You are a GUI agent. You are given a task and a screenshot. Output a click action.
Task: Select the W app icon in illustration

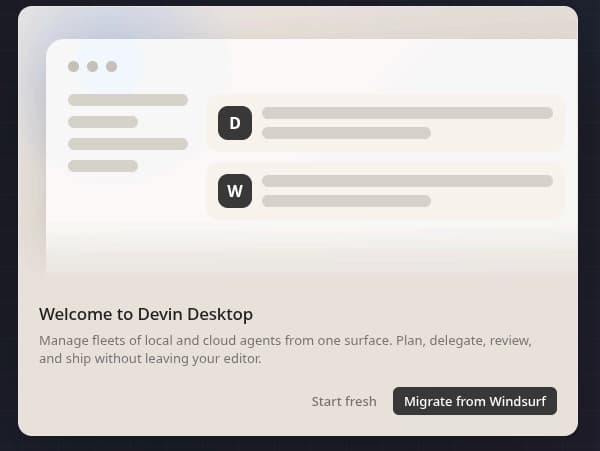point(235,191)
